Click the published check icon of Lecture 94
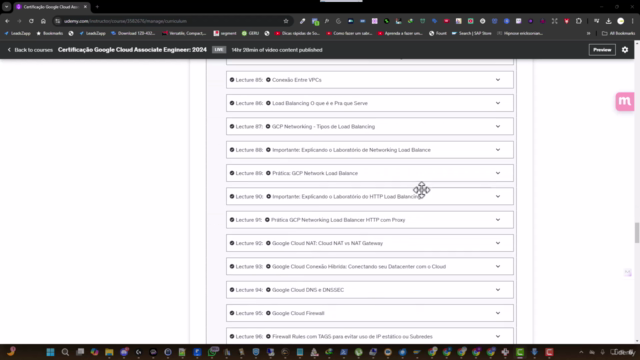This screenshot has width=640, height=360. pos(232,290)
